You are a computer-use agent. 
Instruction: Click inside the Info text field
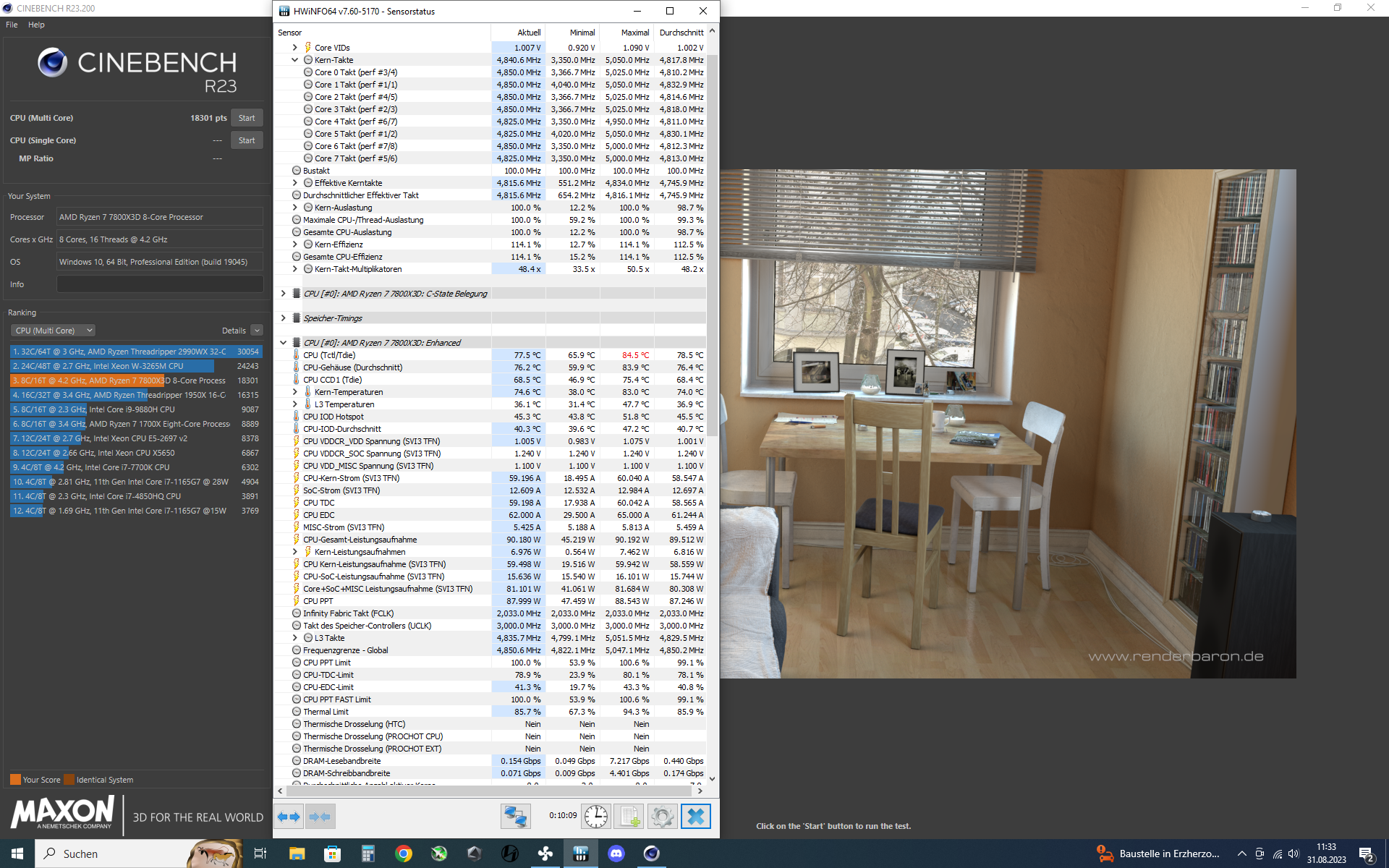click(x=159, y=284)
